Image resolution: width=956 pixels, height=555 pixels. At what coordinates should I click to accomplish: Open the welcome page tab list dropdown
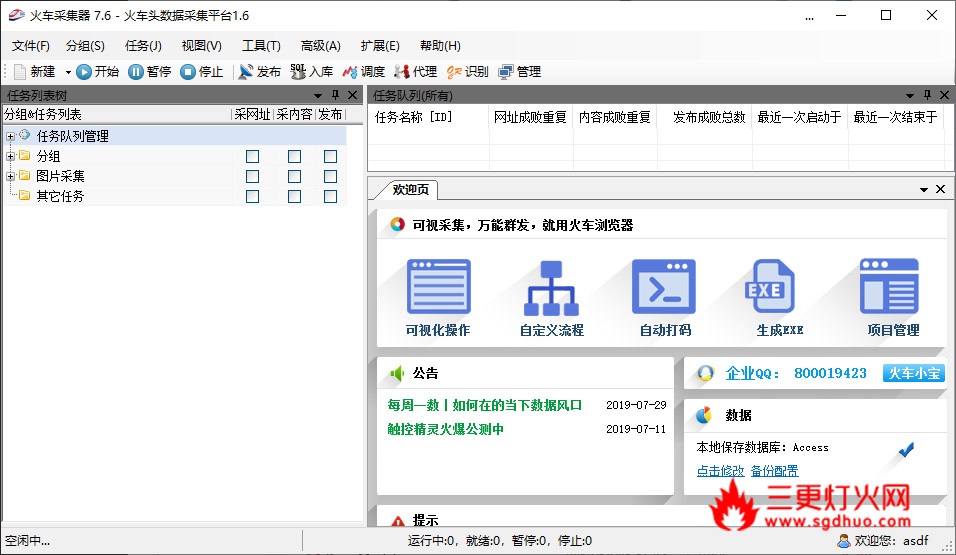(924, 190)
